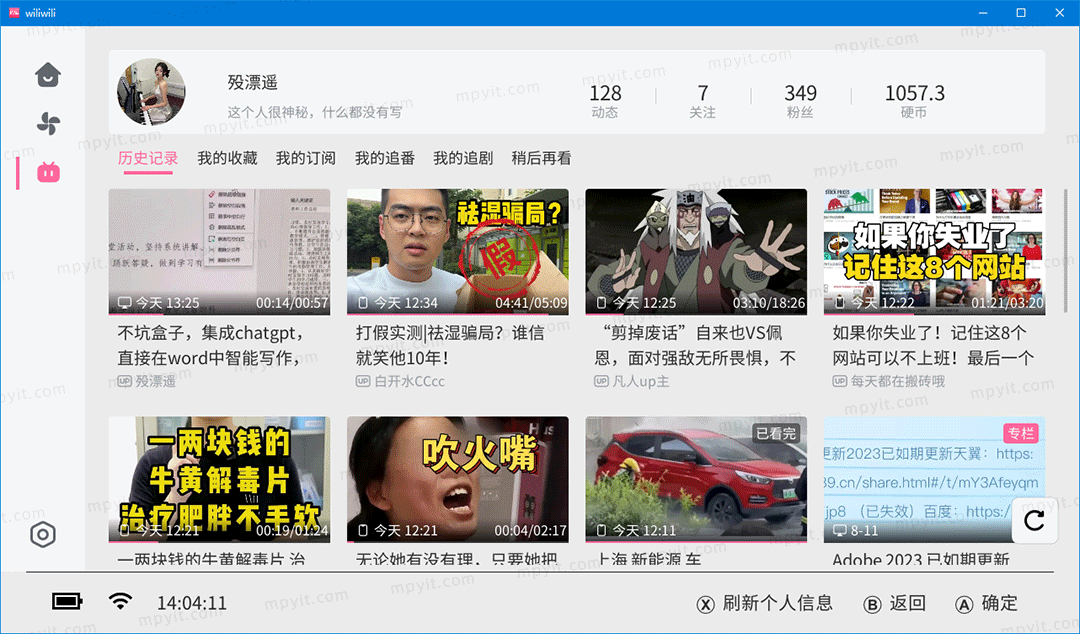Screen dimensions: 1080x634
Task: Open the 我的订阅 tab
Action: coord(306,158)
